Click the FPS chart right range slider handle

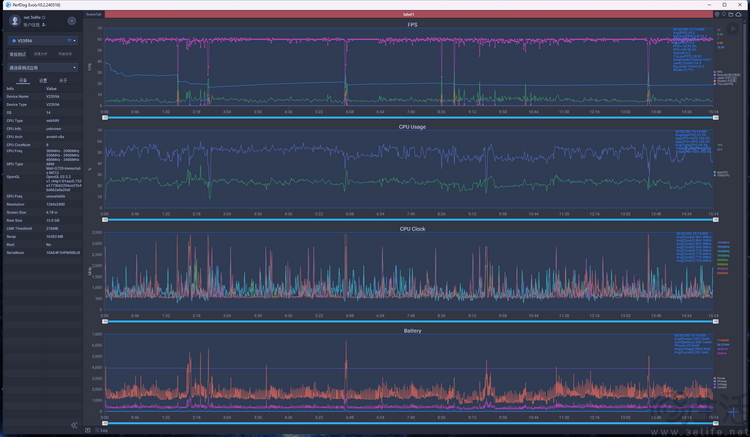[x=716, y=118]
